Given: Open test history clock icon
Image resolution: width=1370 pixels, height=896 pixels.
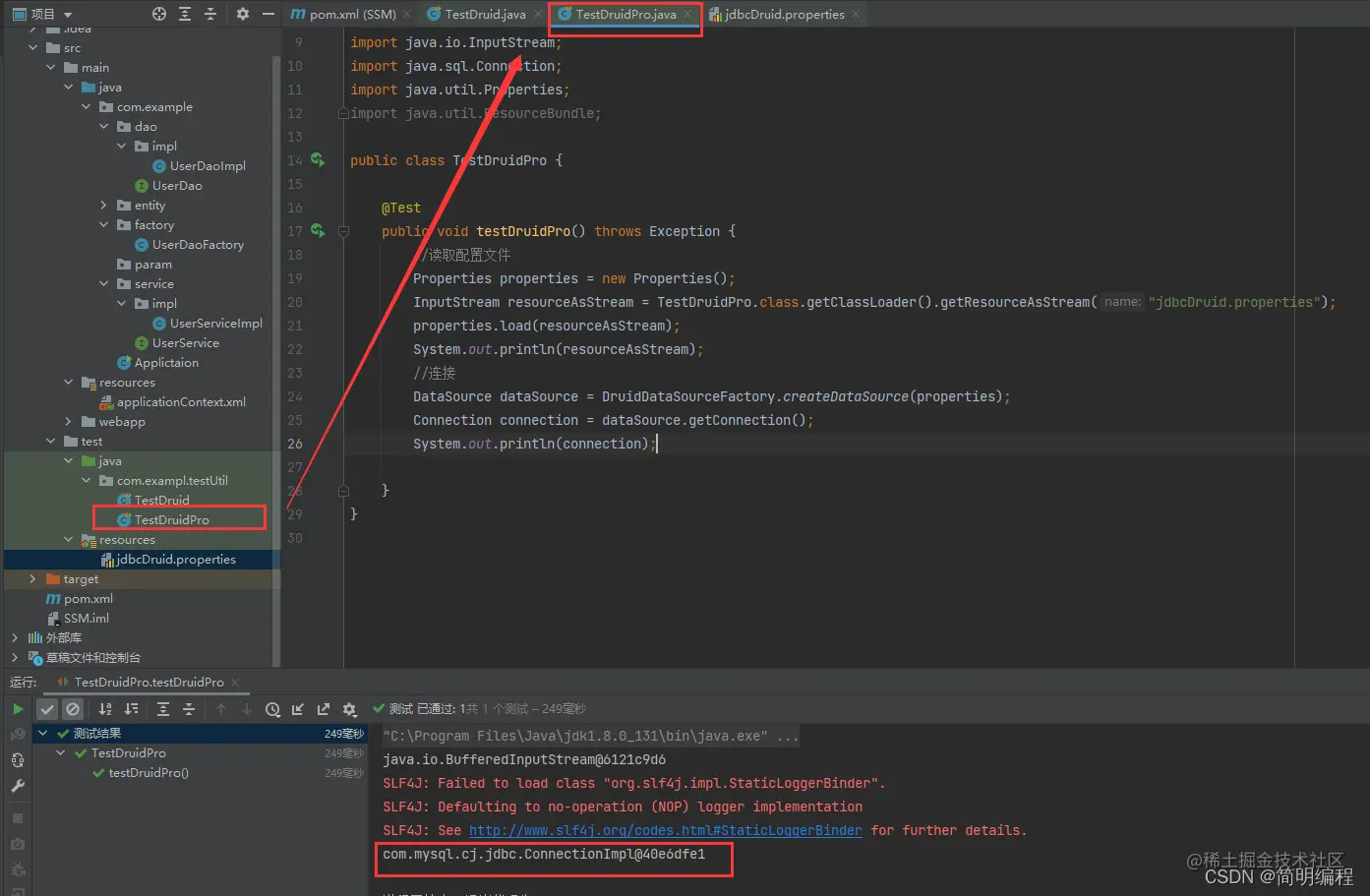Looking at the screenshot, I should click(272, 709).
